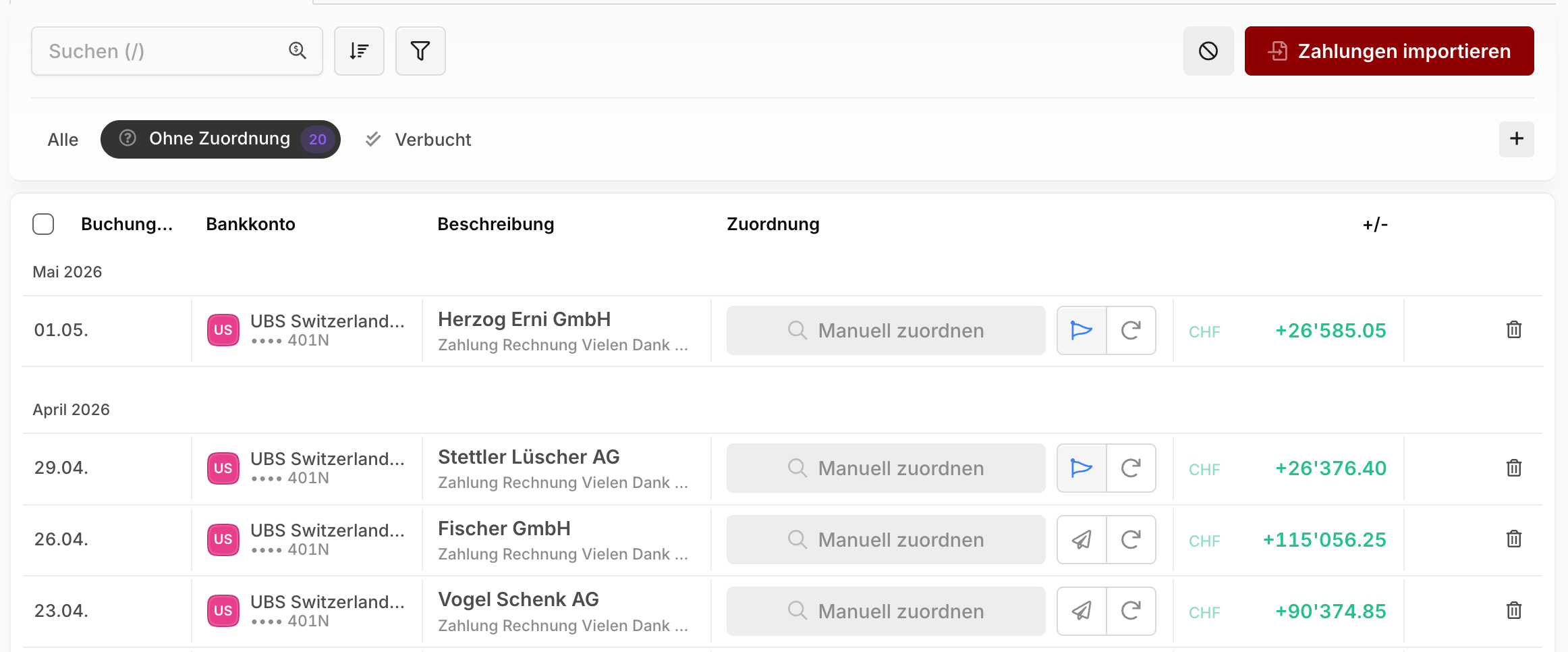Open the sort order options
Screen dimensions: 1568x652
tap(359, 51)
